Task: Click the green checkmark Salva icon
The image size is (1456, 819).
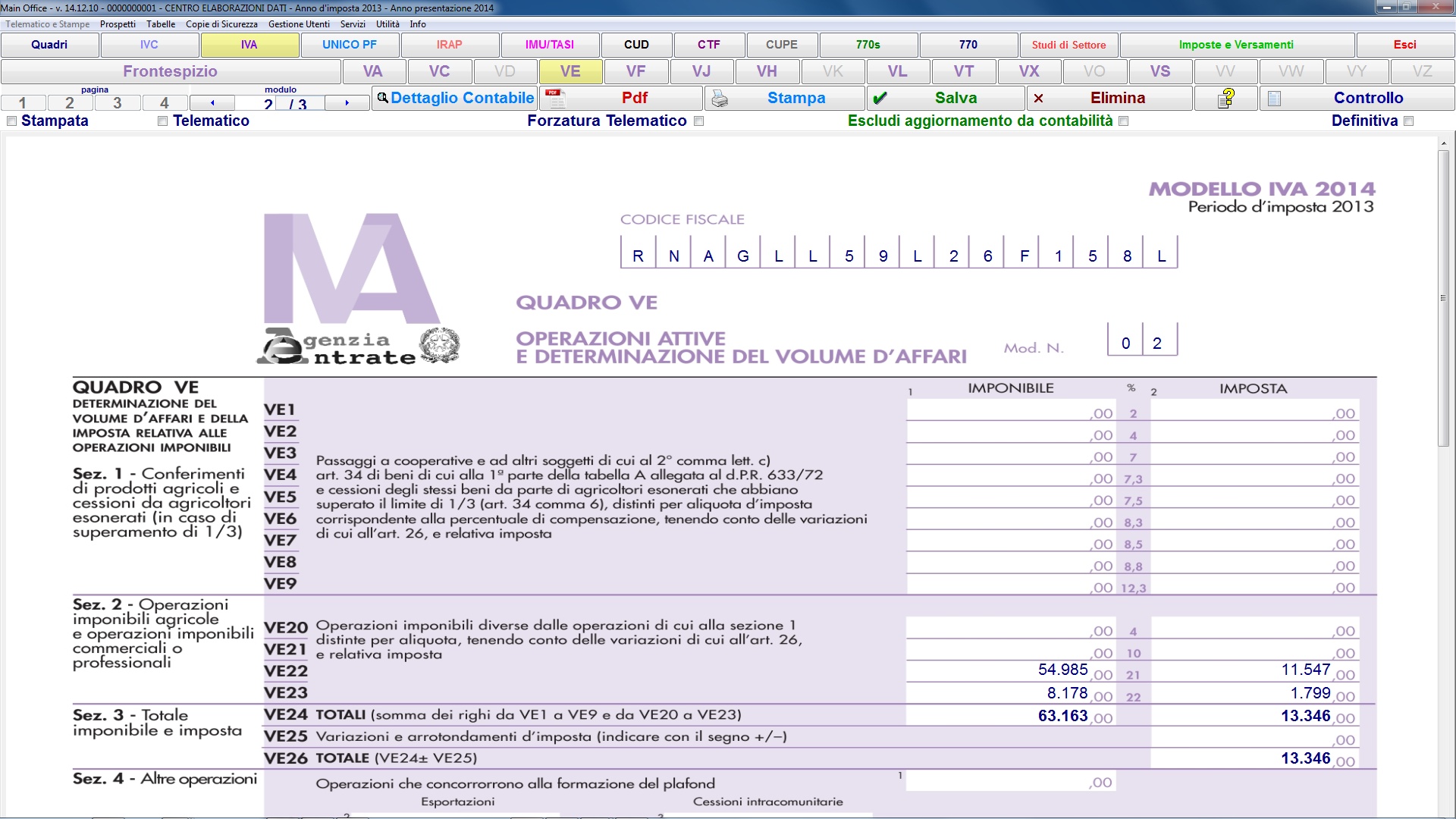Action: click(880, 98)
